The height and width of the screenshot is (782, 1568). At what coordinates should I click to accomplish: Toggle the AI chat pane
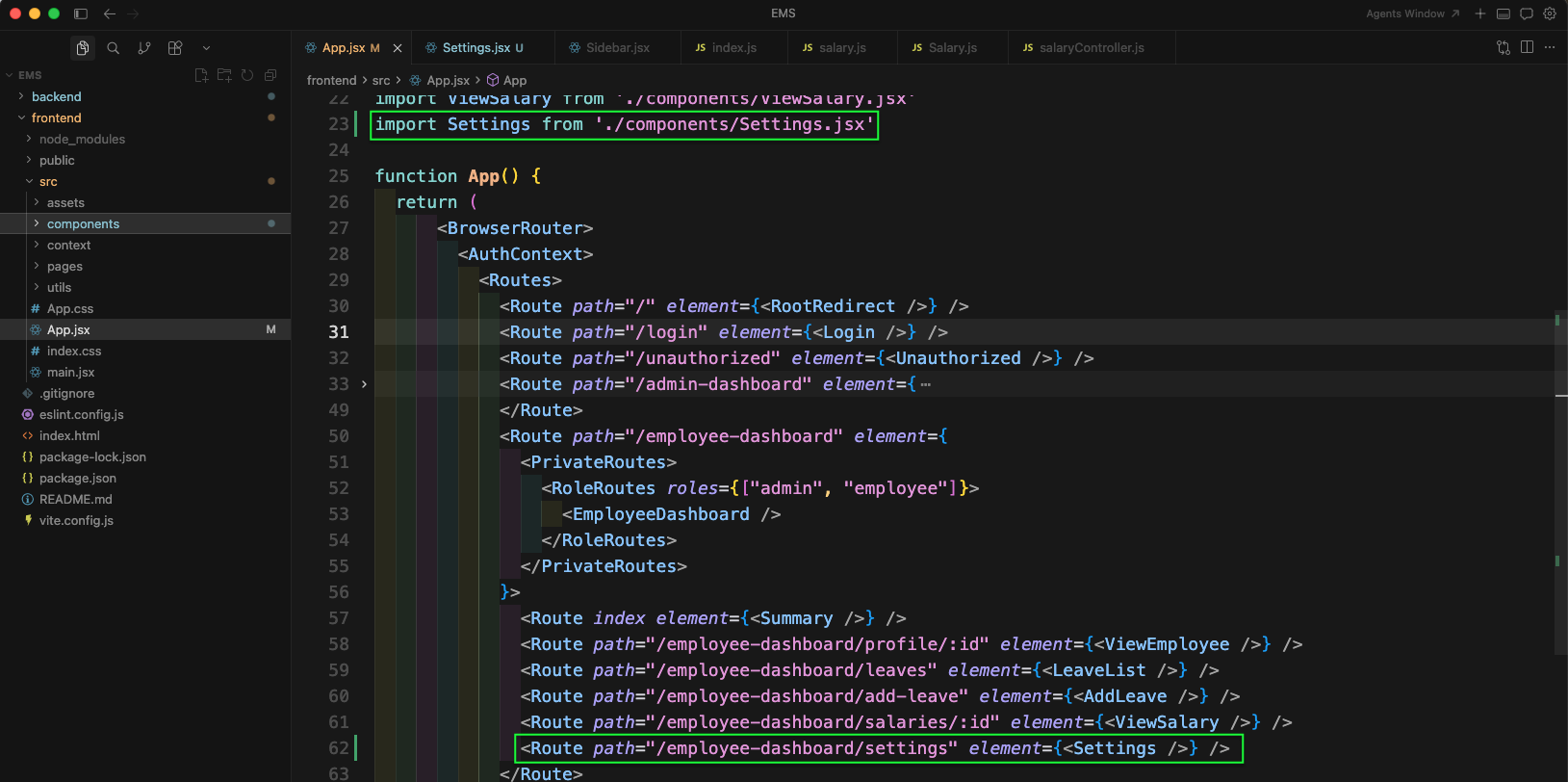pos(1527,13)
